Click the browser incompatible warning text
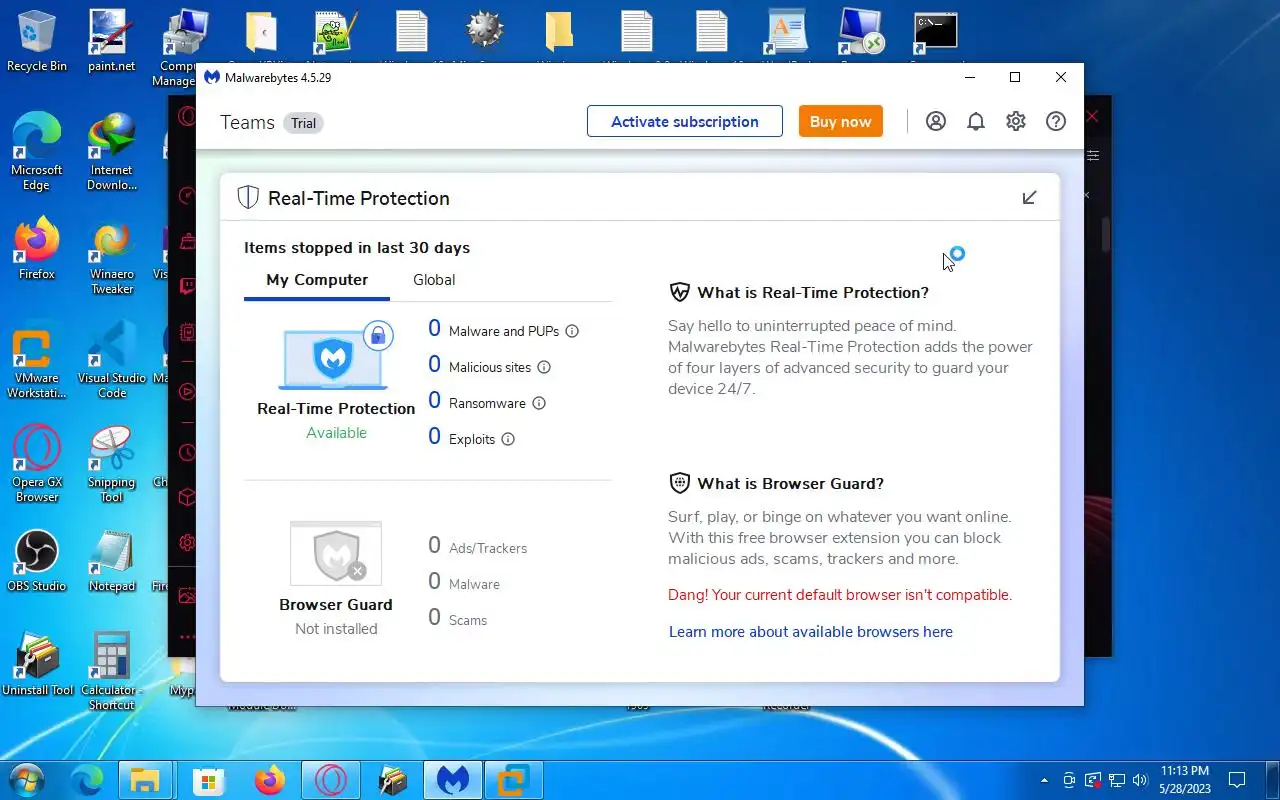Screen dimensions: 1280x800 pyautogui.click(x=840, y=595)
